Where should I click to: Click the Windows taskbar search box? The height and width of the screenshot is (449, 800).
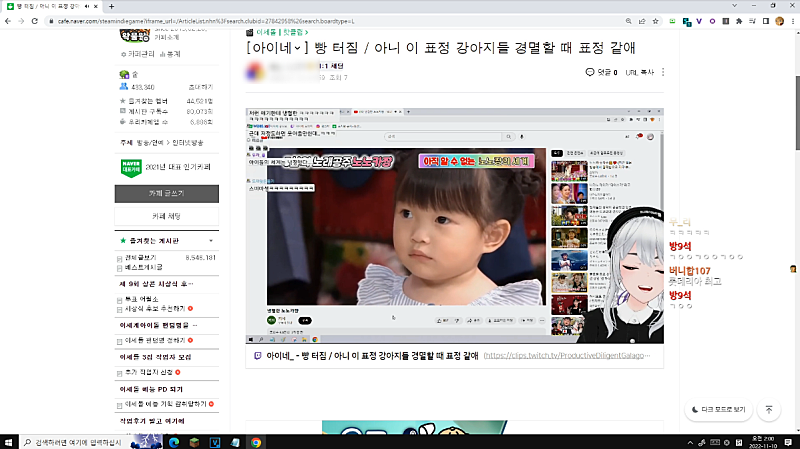click(73, 442)
